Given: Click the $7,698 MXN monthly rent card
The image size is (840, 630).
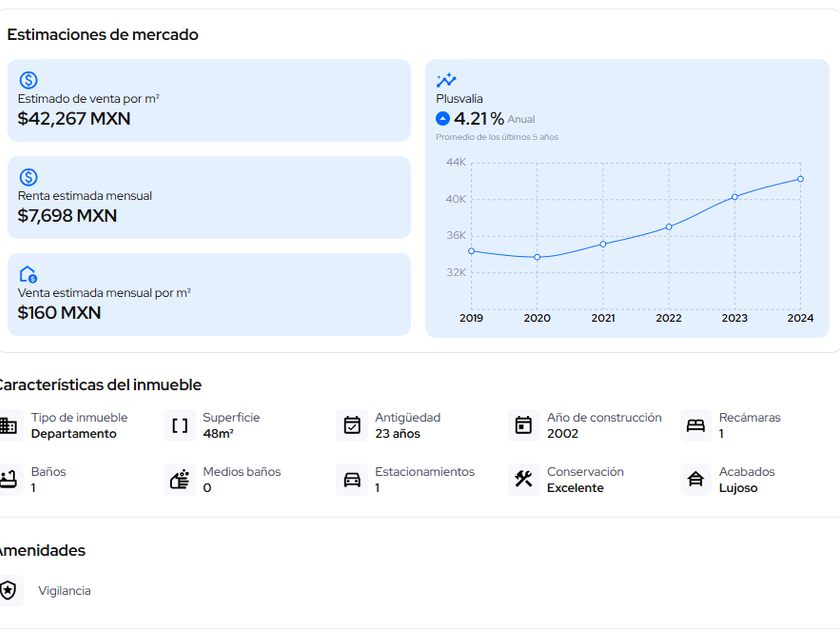Looking at the screenshot, I should click(x=209, y=197).
